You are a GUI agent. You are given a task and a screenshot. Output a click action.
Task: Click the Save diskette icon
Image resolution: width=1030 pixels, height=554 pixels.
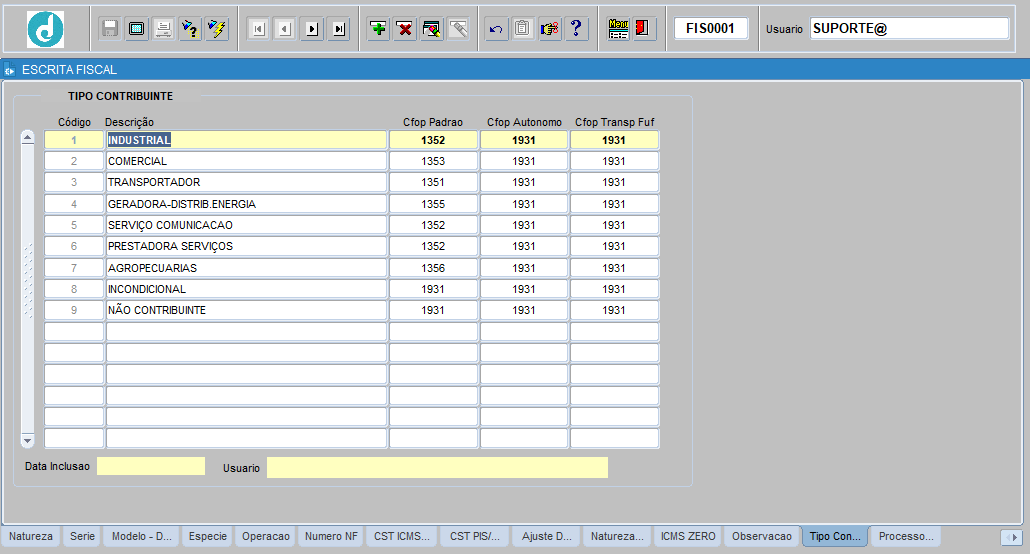pos(110,28)
